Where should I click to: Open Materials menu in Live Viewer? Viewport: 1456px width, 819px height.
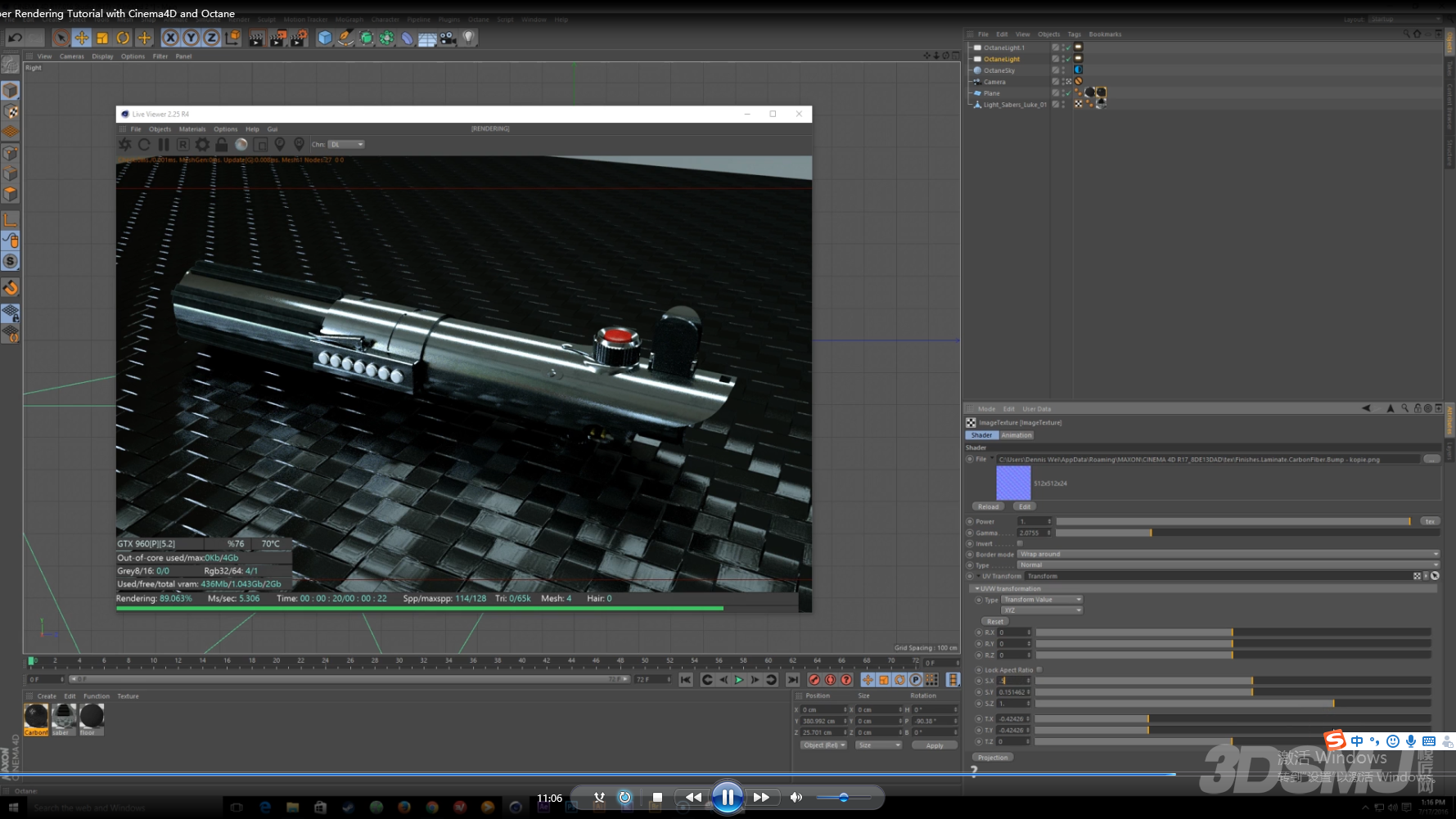(192, 129)
